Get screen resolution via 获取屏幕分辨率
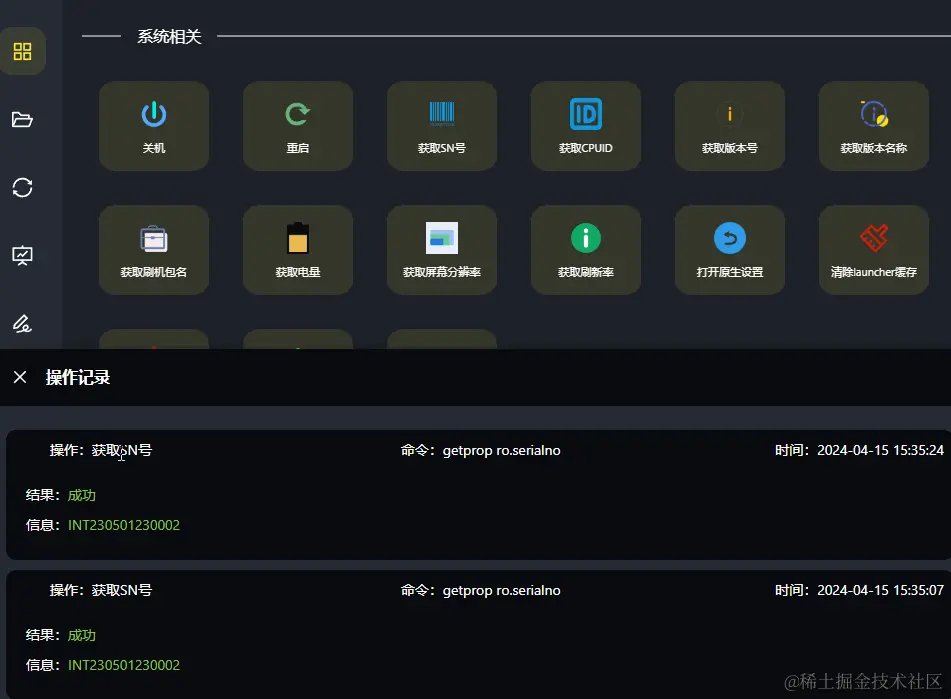Screen dimensions: 951x699 (x=442, y=250)
